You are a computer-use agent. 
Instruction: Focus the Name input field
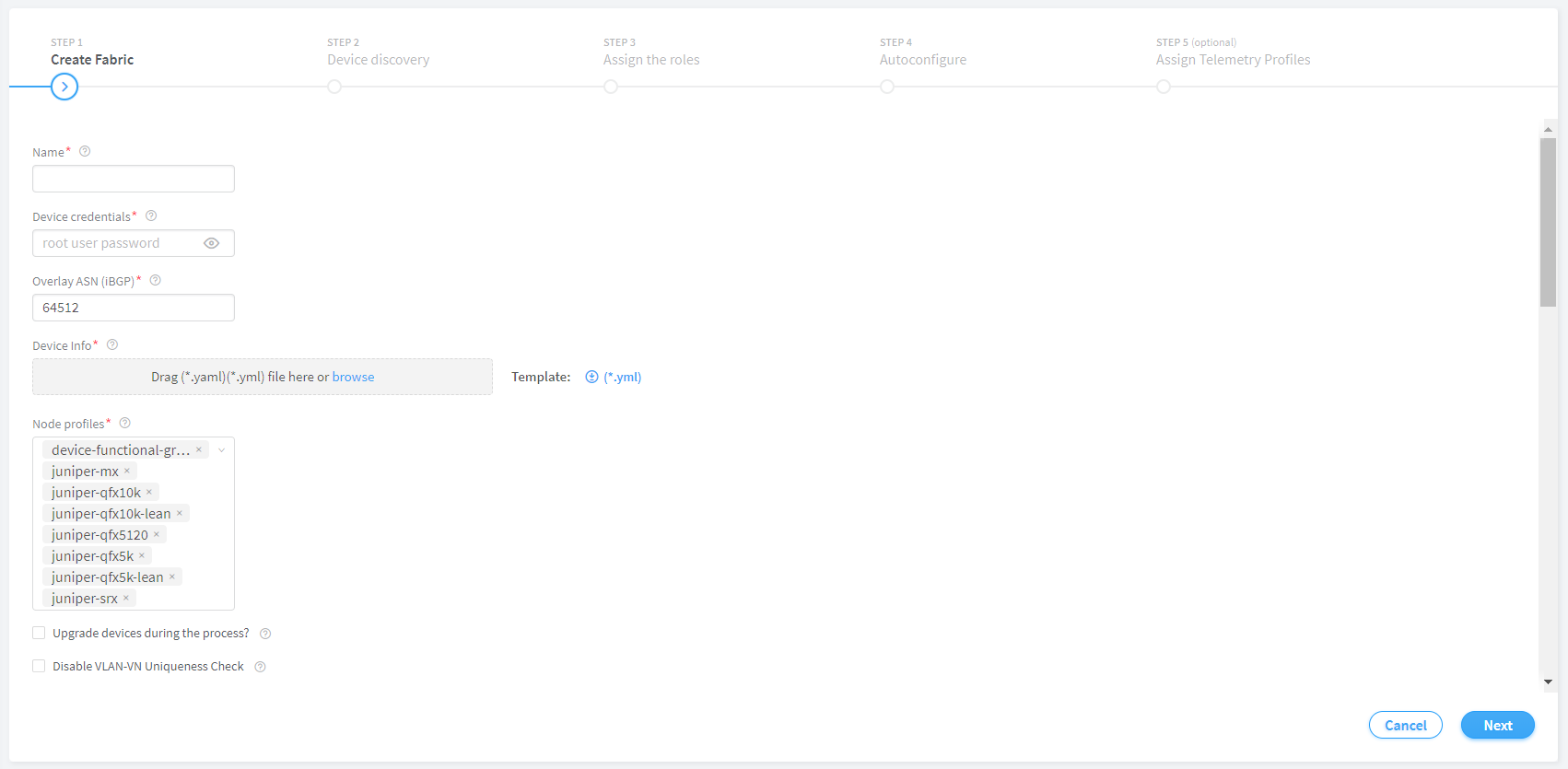click(x=134, y=179)
